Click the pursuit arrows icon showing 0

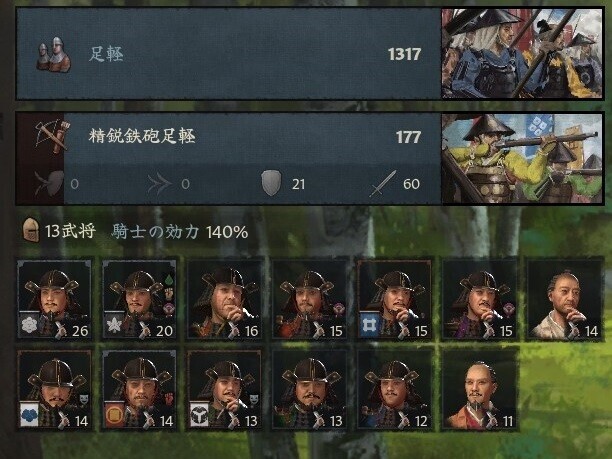coord(160,183)
